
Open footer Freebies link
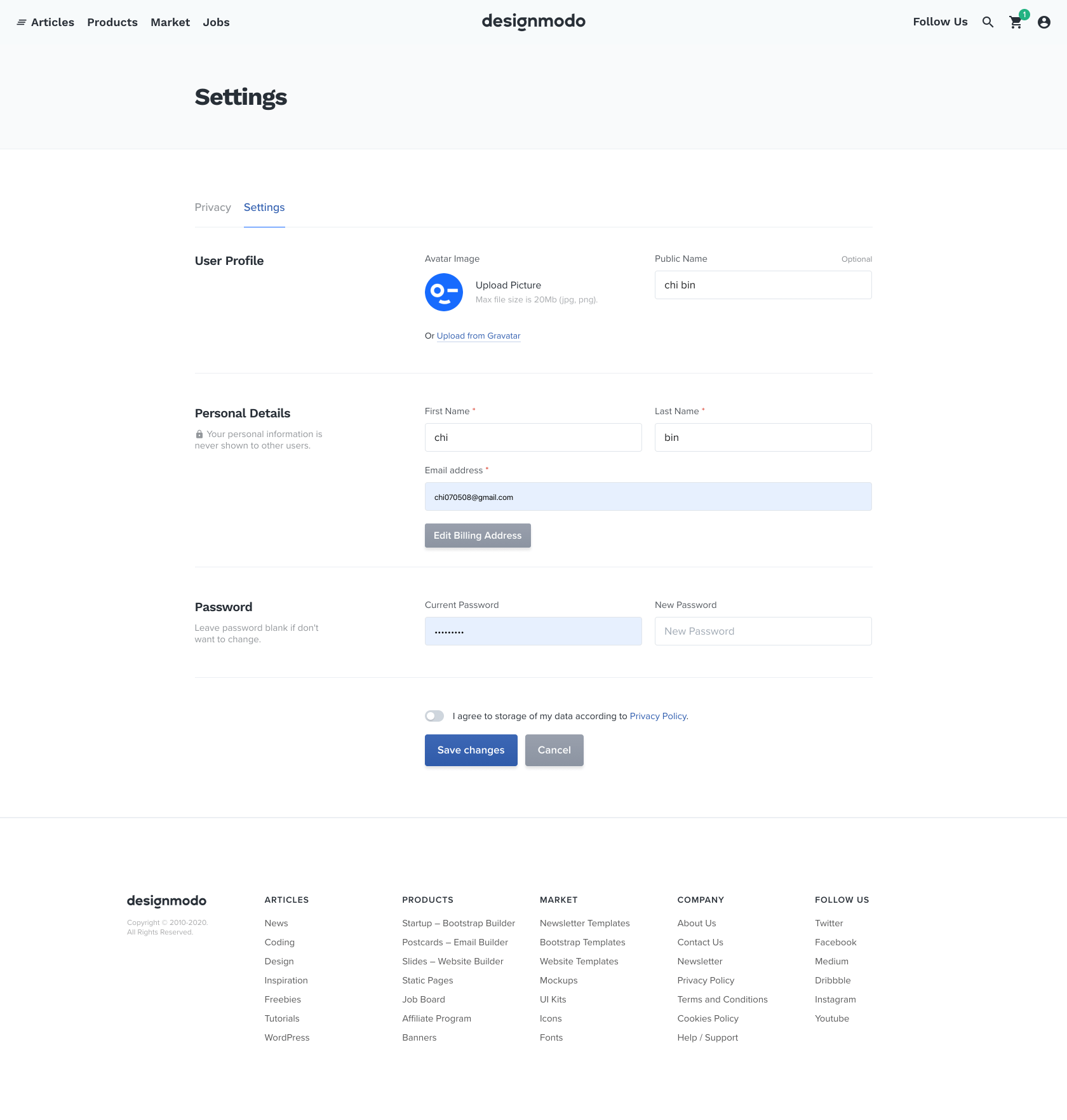click(283, 999)
